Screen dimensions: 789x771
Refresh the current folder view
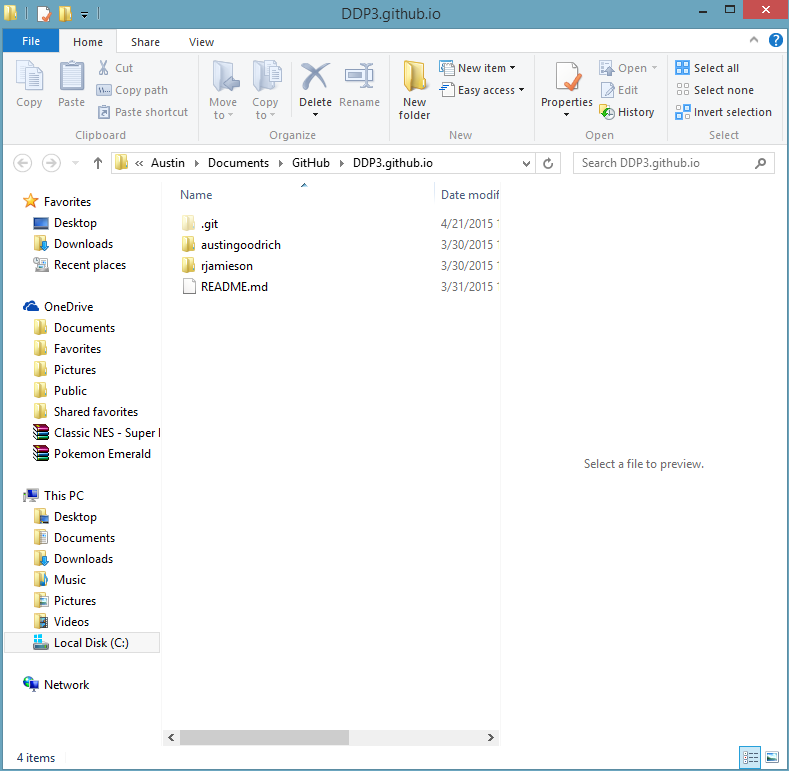click(x=548, y=163)
